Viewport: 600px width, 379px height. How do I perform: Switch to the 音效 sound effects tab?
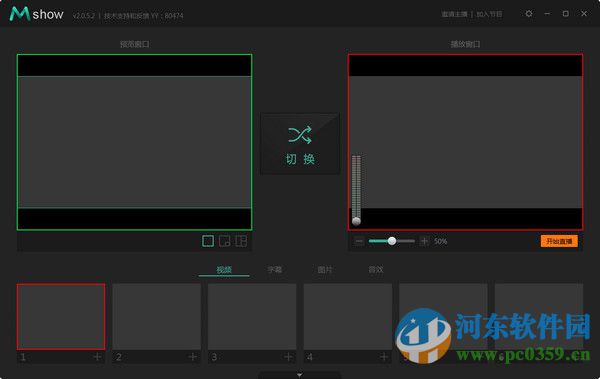tap(375, 270)
